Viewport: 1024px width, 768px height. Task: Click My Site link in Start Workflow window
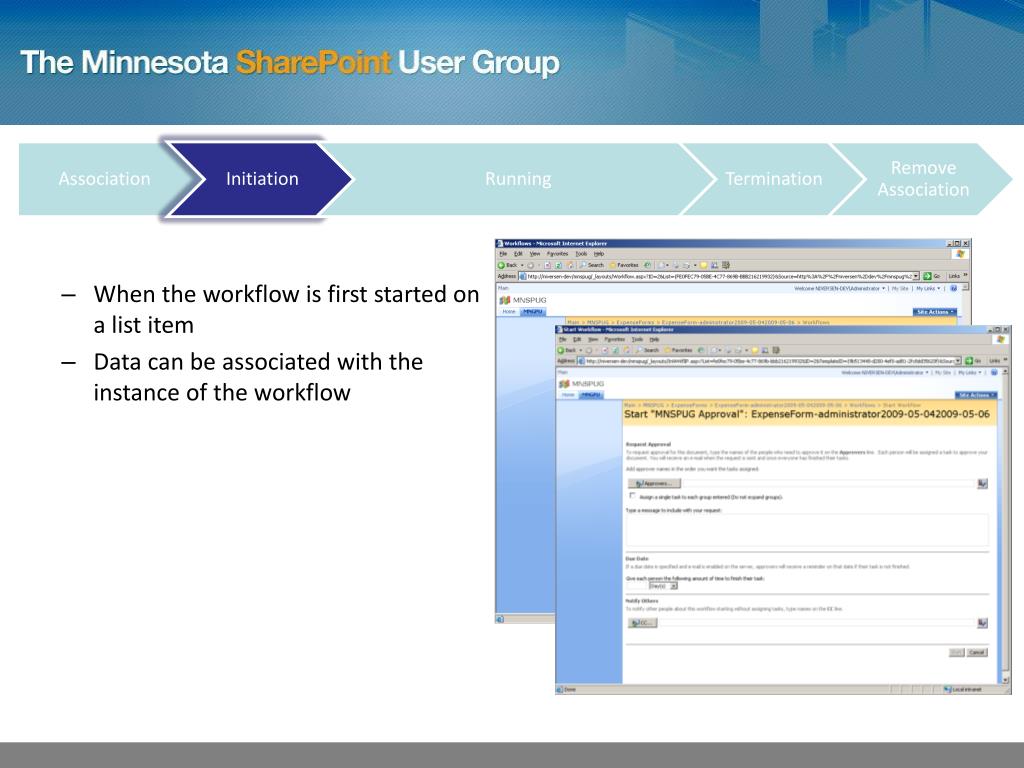click(942, 373)
